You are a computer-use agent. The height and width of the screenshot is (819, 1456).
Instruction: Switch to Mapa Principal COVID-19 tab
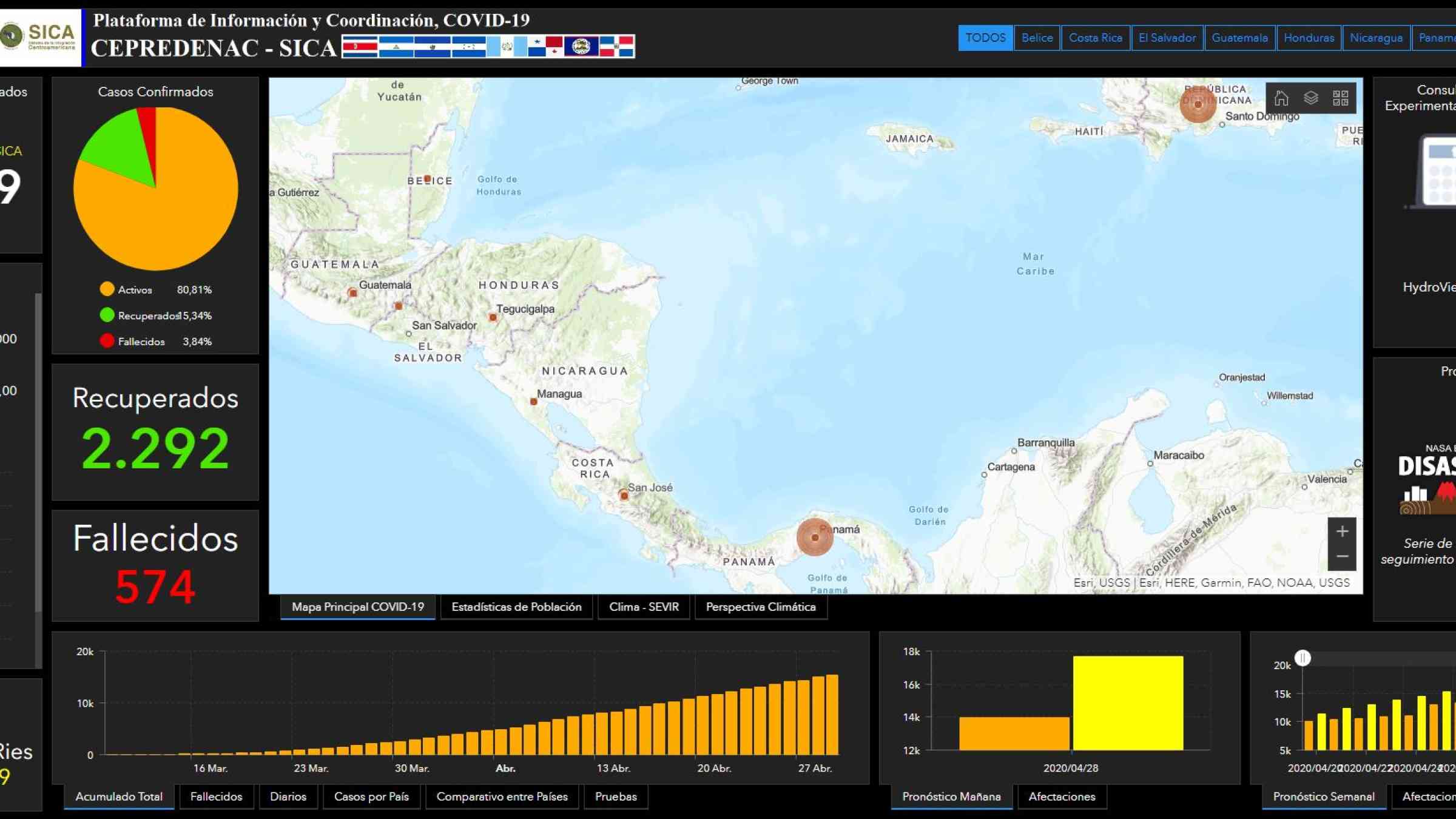point(357,607)
